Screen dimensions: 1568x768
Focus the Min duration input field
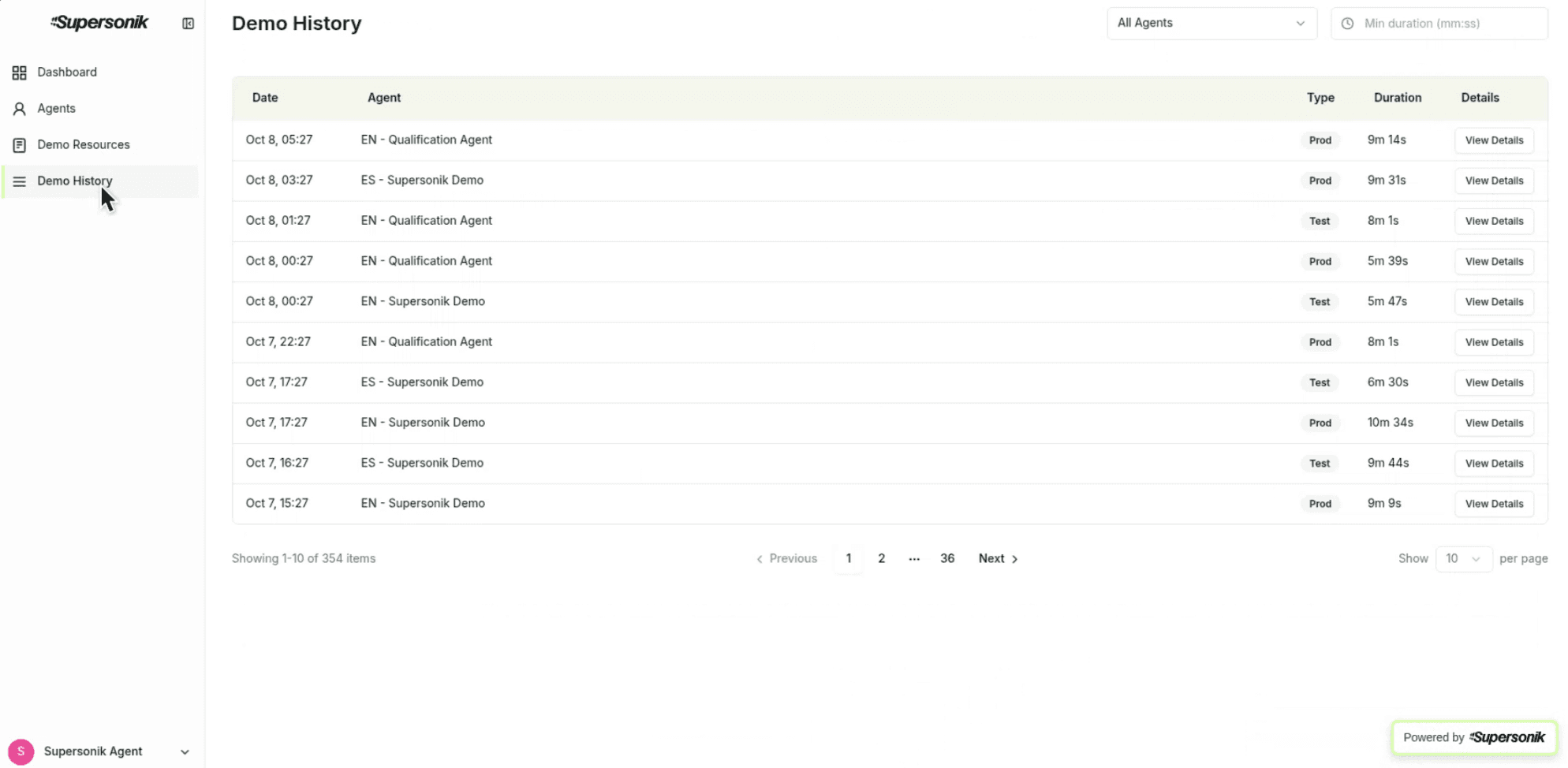tap(1439, 24)
